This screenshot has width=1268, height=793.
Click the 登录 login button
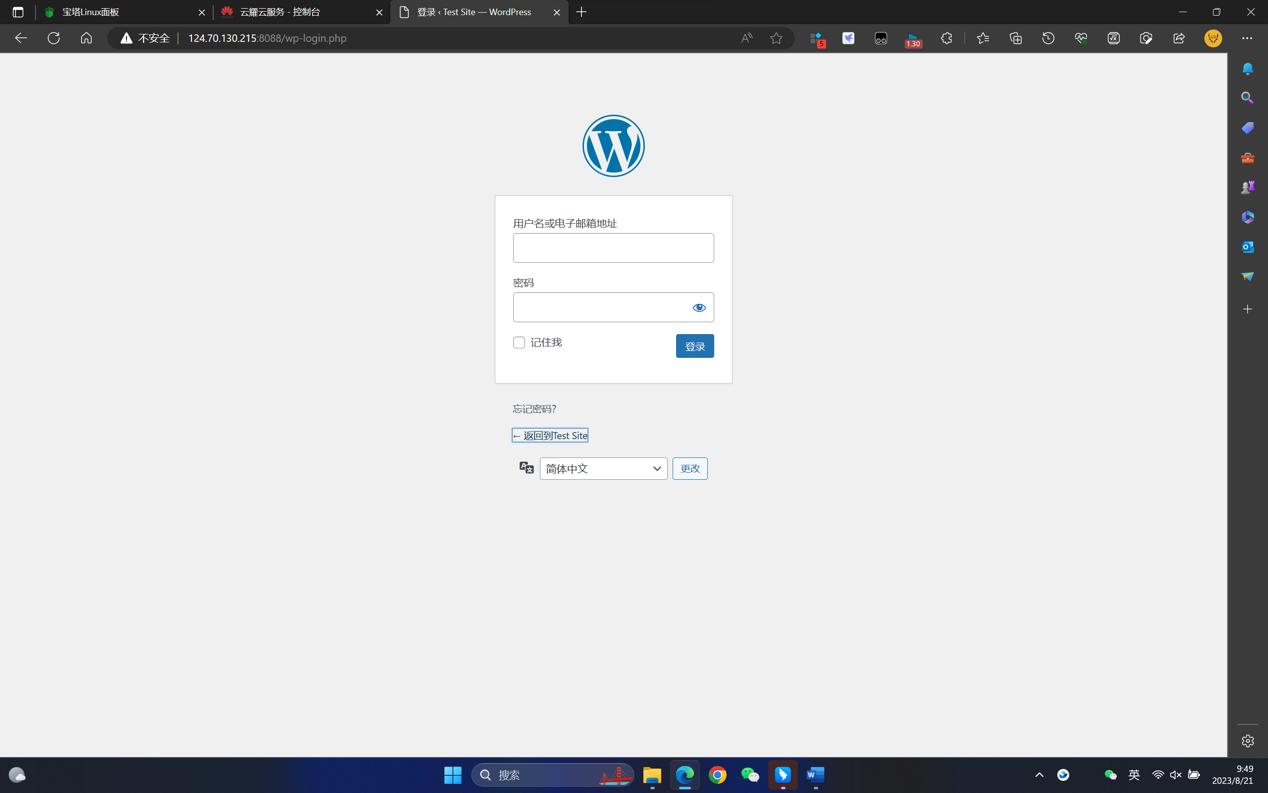tap(694, 346)
